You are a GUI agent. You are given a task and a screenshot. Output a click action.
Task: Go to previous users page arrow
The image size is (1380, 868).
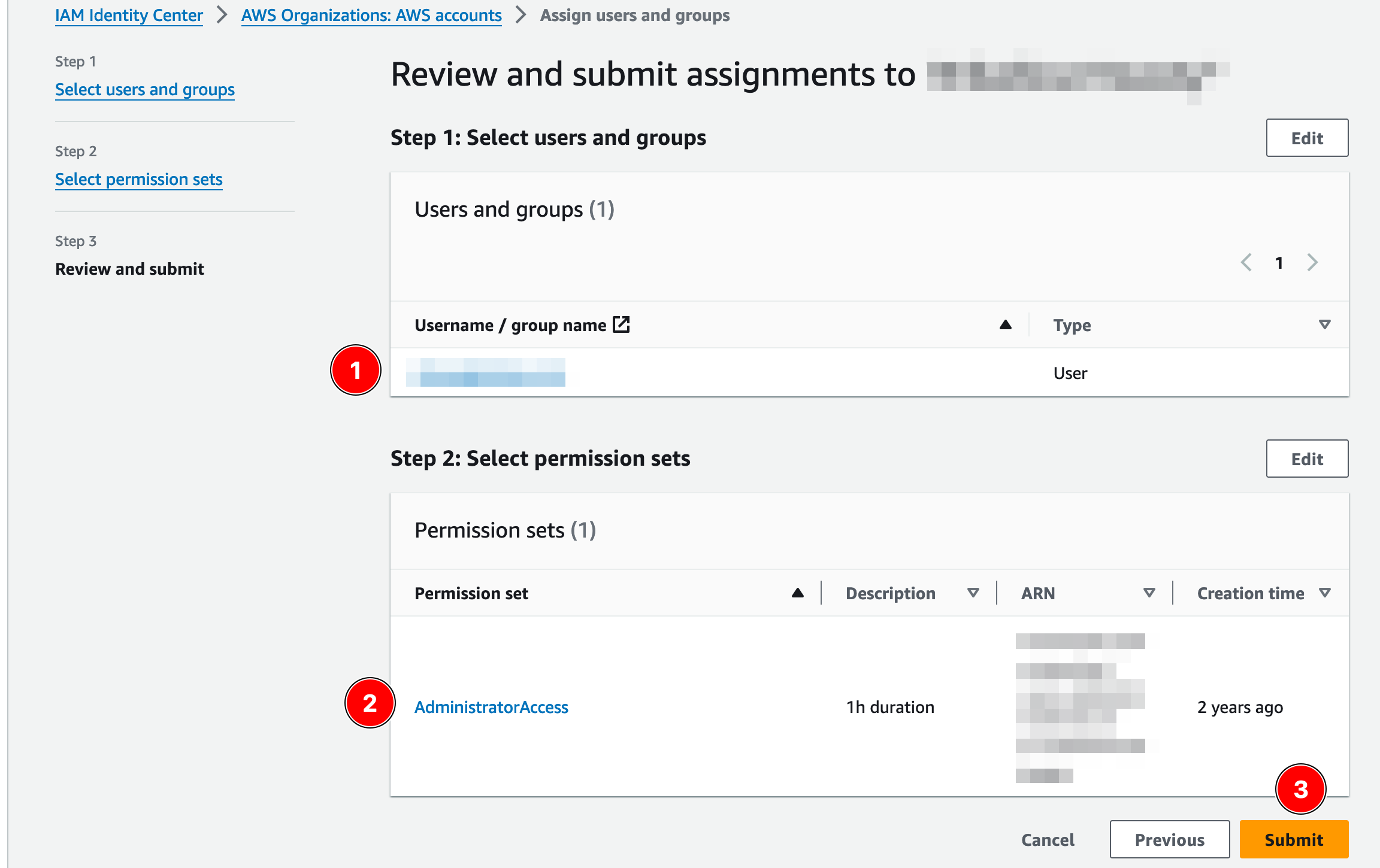tap(1246, 262)
